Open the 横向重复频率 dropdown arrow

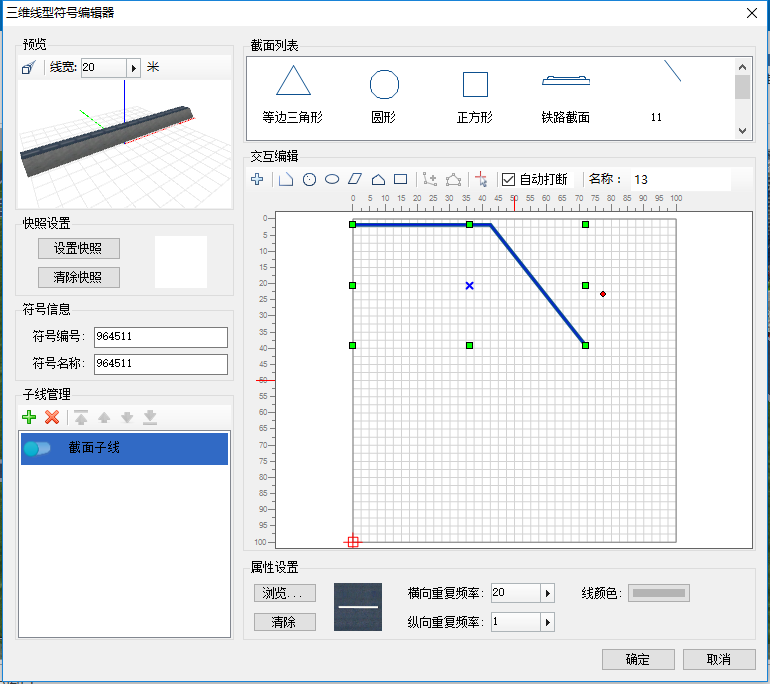pyautogui.click(x=548, y=593)
